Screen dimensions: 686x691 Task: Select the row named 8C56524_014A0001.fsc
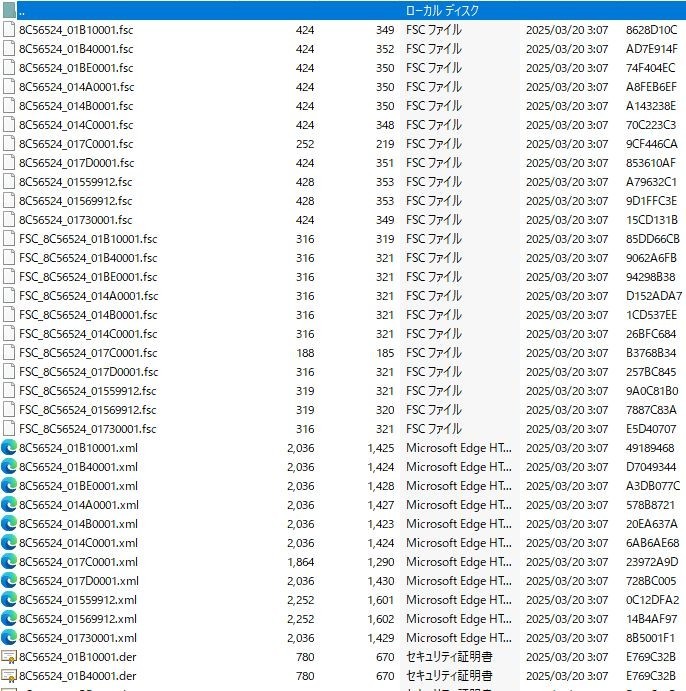(x=75, y=87)
